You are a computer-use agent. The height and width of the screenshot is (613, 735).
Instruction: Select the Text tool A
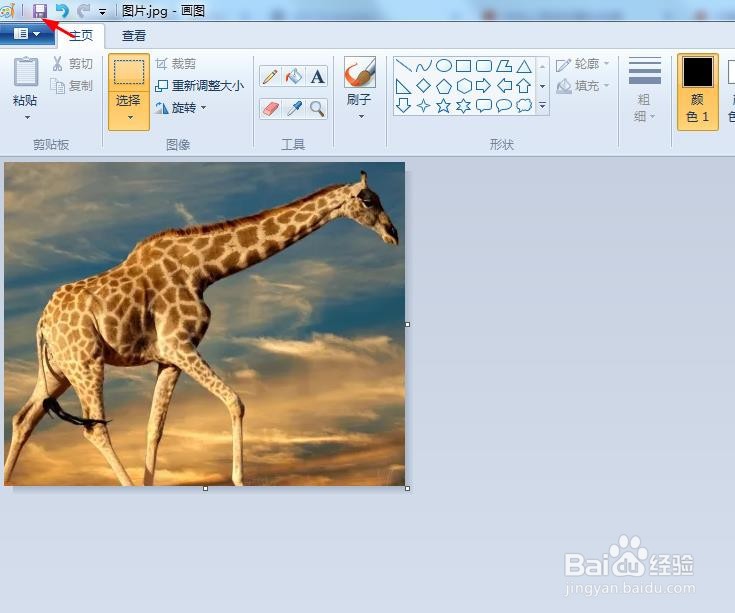pos(317,76)
